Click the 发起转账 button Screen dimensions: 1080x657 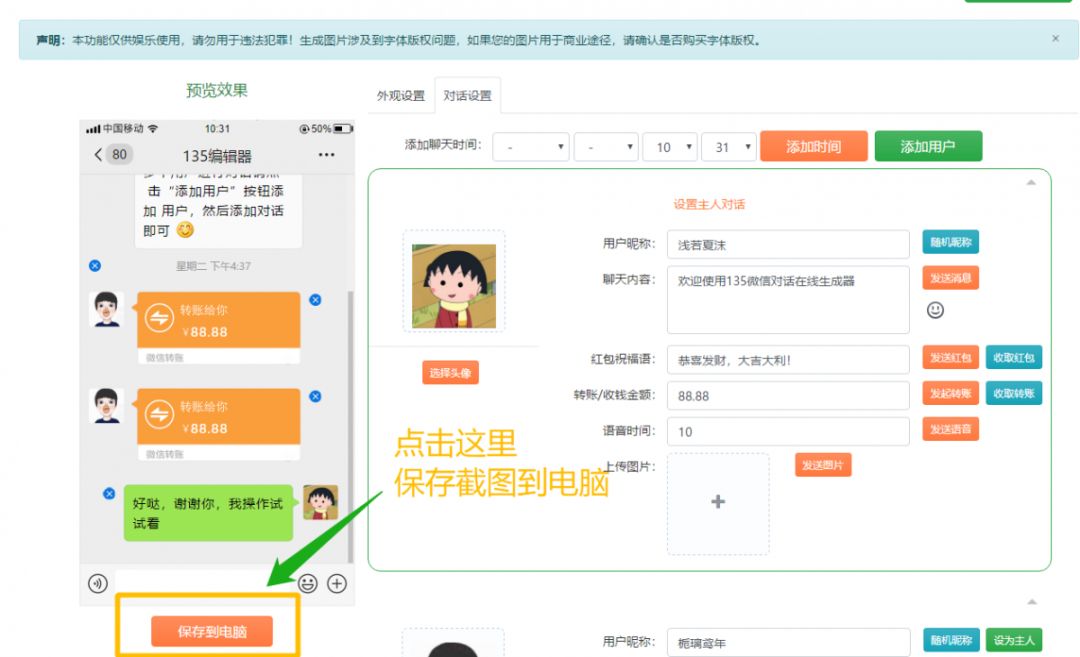951,393
